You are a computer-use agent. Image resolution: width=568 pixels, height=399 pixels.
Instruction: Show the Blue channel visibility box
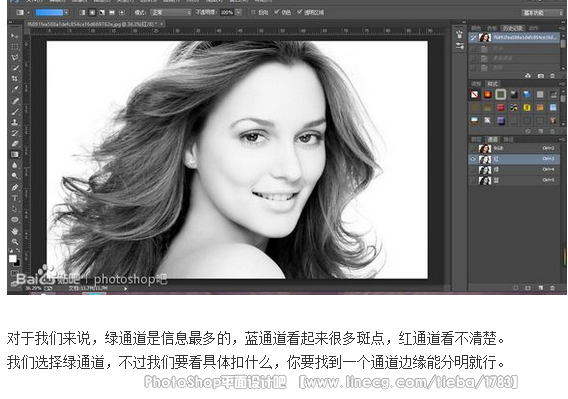coord(473,180)
